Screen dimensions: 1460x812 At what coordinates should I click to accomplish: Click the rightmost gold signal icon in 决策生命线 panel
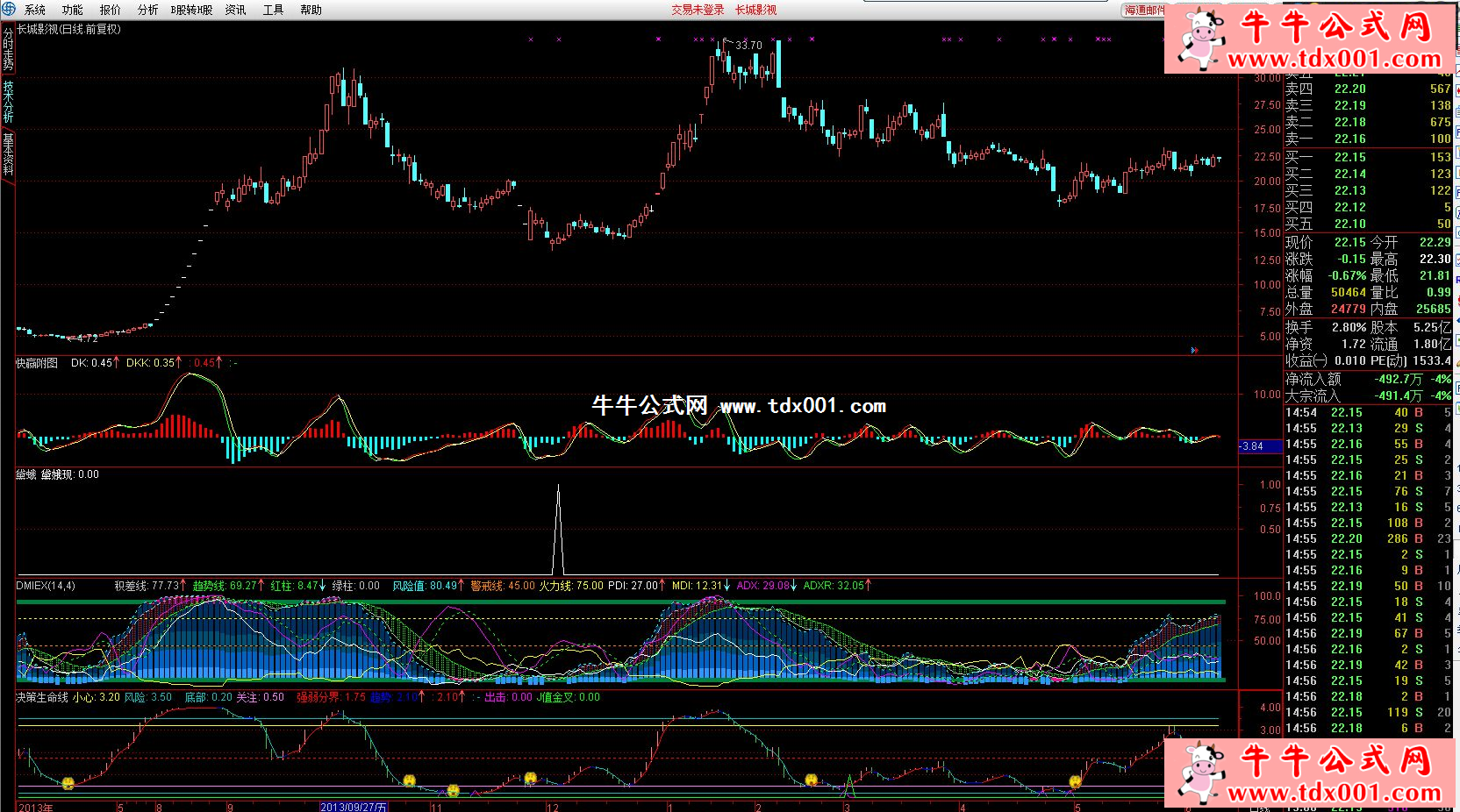pos(1076,781)
